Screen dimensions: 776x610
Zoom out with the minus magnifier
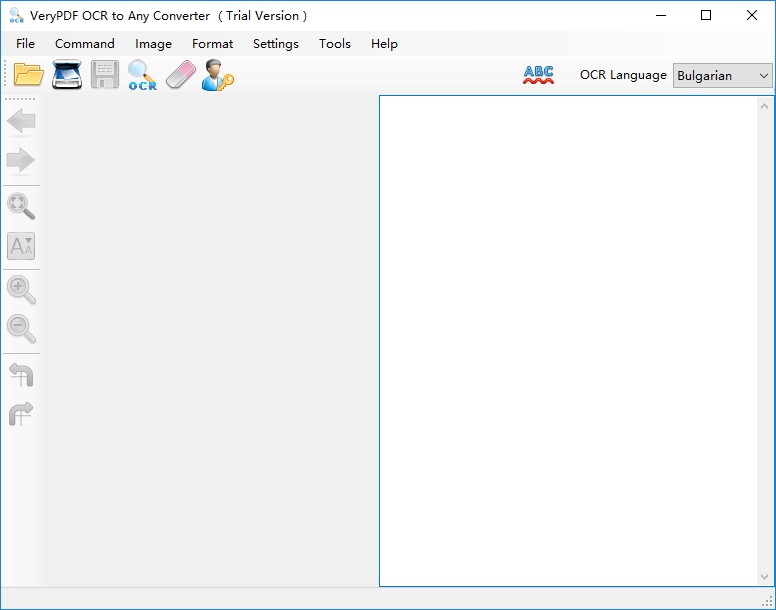(21, 328)
